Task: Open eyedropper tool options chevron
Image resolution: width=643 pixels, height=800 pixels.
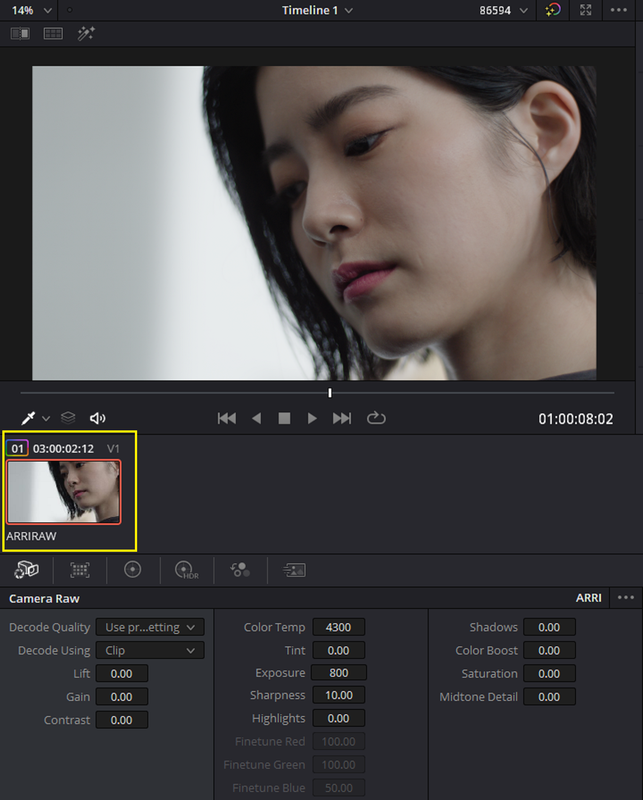Action: pos(46,418)
